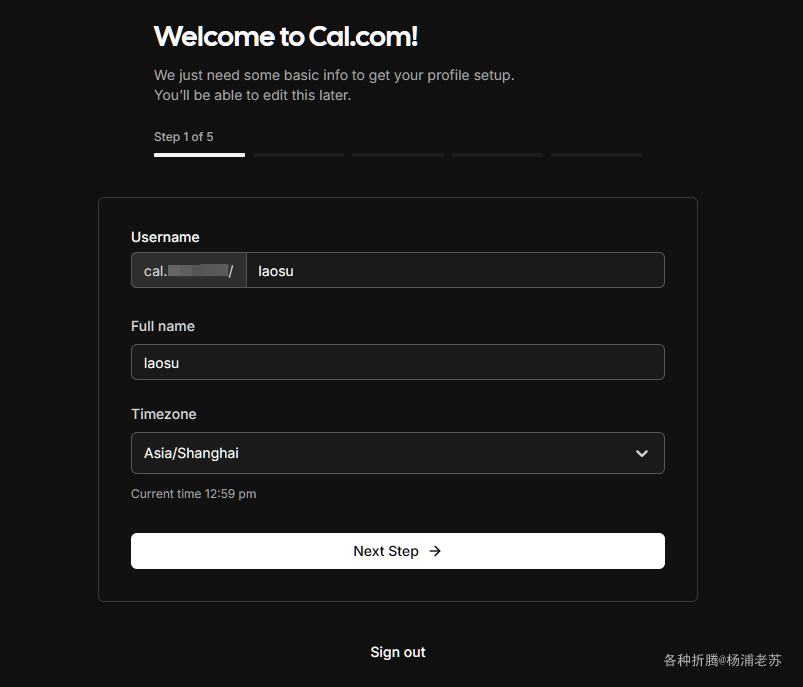Click the Current time 12:59 pm text
Viewport: 803px width, 687px height.
194,494
